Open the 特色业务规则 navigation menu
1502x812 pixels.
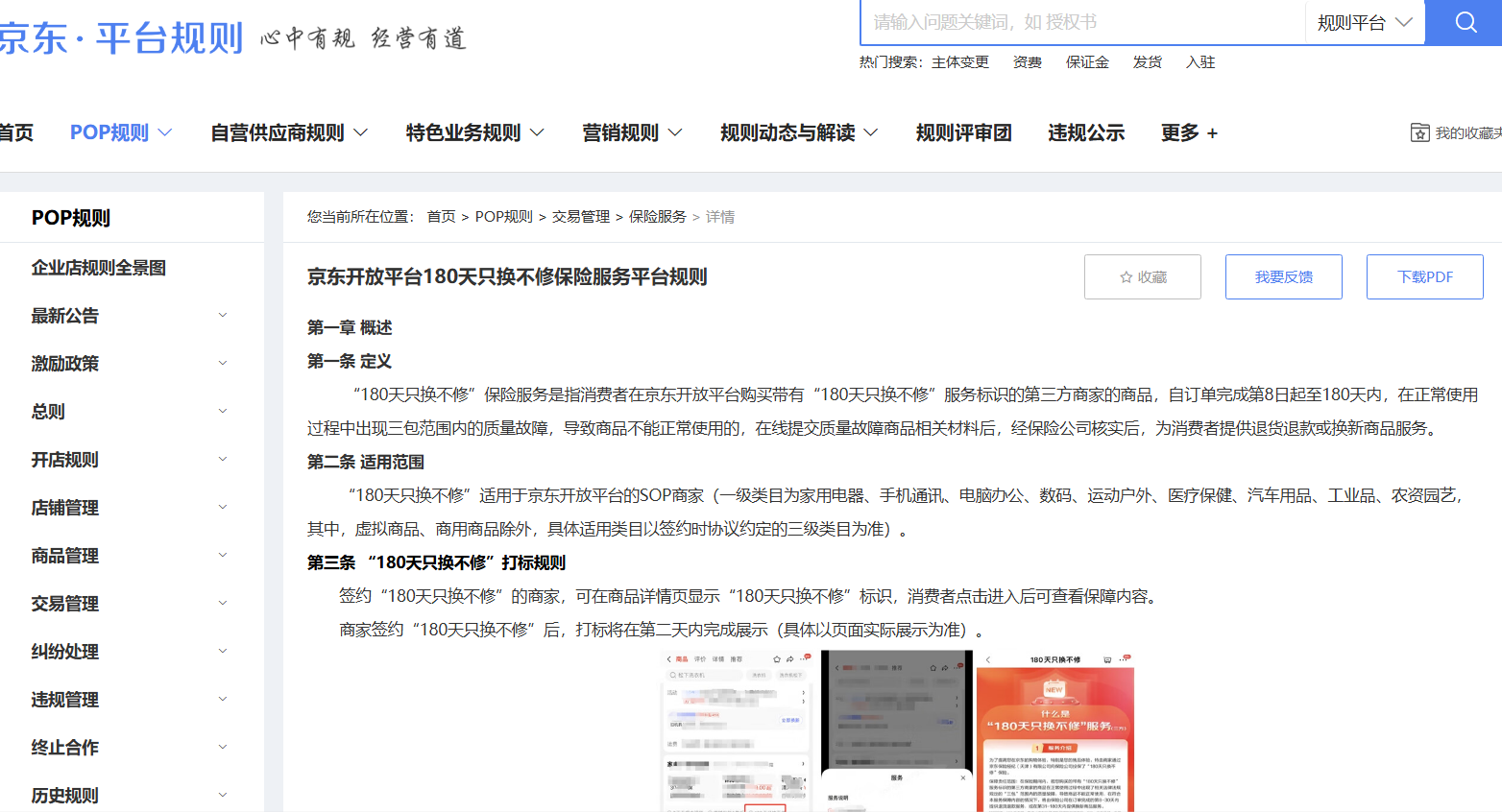pos(474,132)
